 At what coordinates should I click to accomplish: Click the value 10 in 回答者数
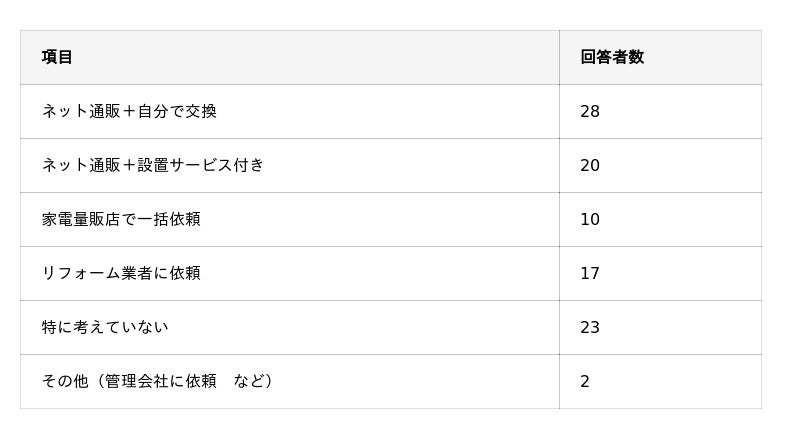pyautogui.click(x=590, y=219)
